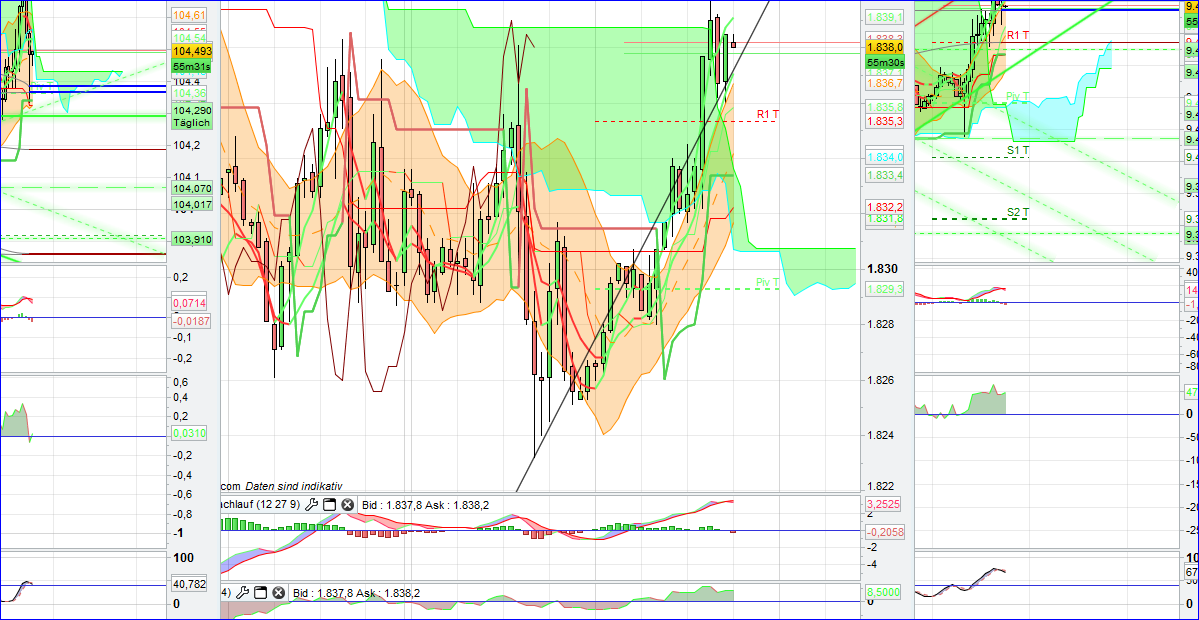The height and width of the screenshot is (620, 1199).
Task: Click the green 8,5000 value at bottom right
Action: click(x=883, y=592)
